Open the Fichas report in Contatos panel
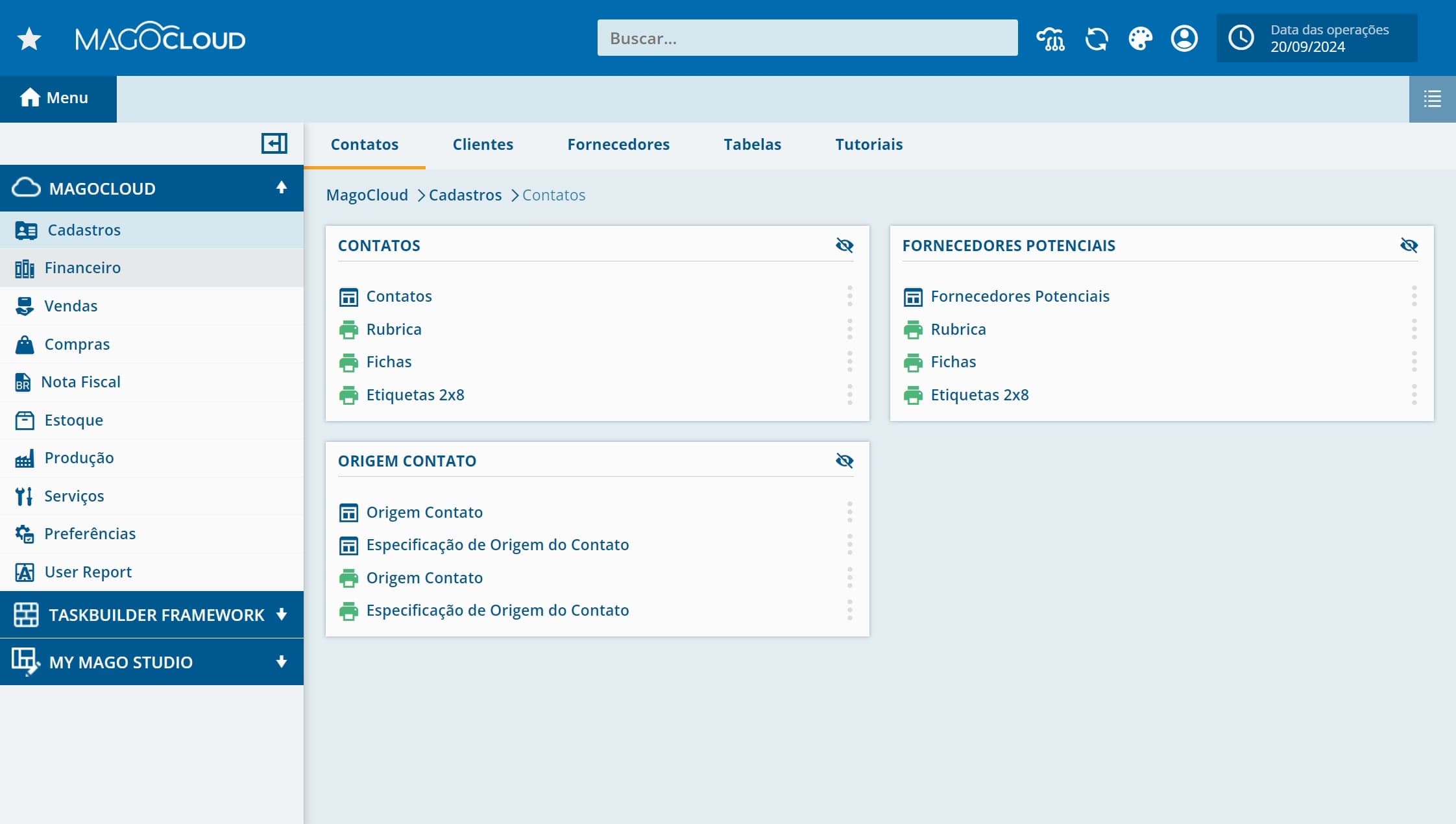1456x824 pixels. 389,362
